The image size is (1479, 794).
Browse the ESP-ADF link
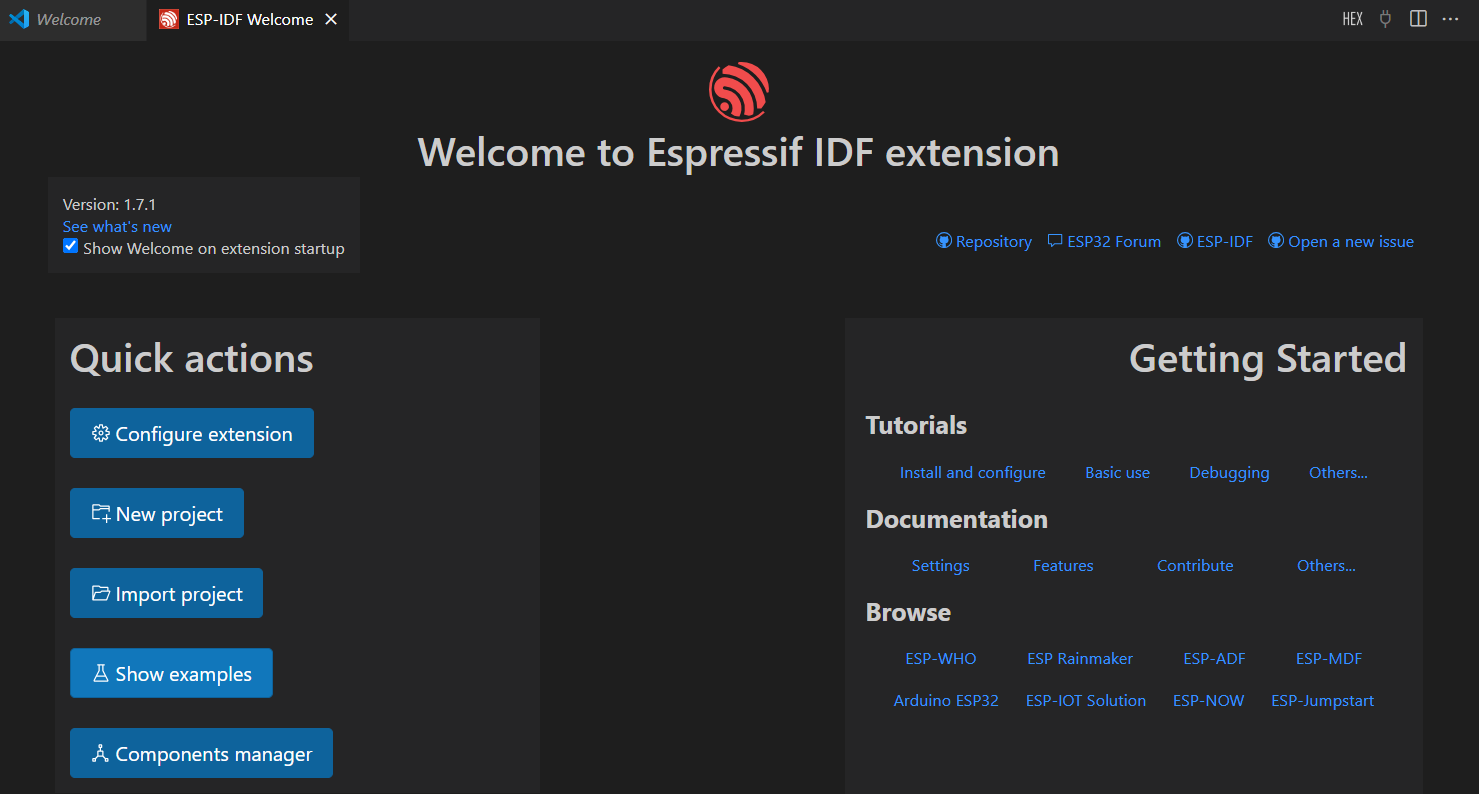pyautogui.click(x=1214, y=658)
